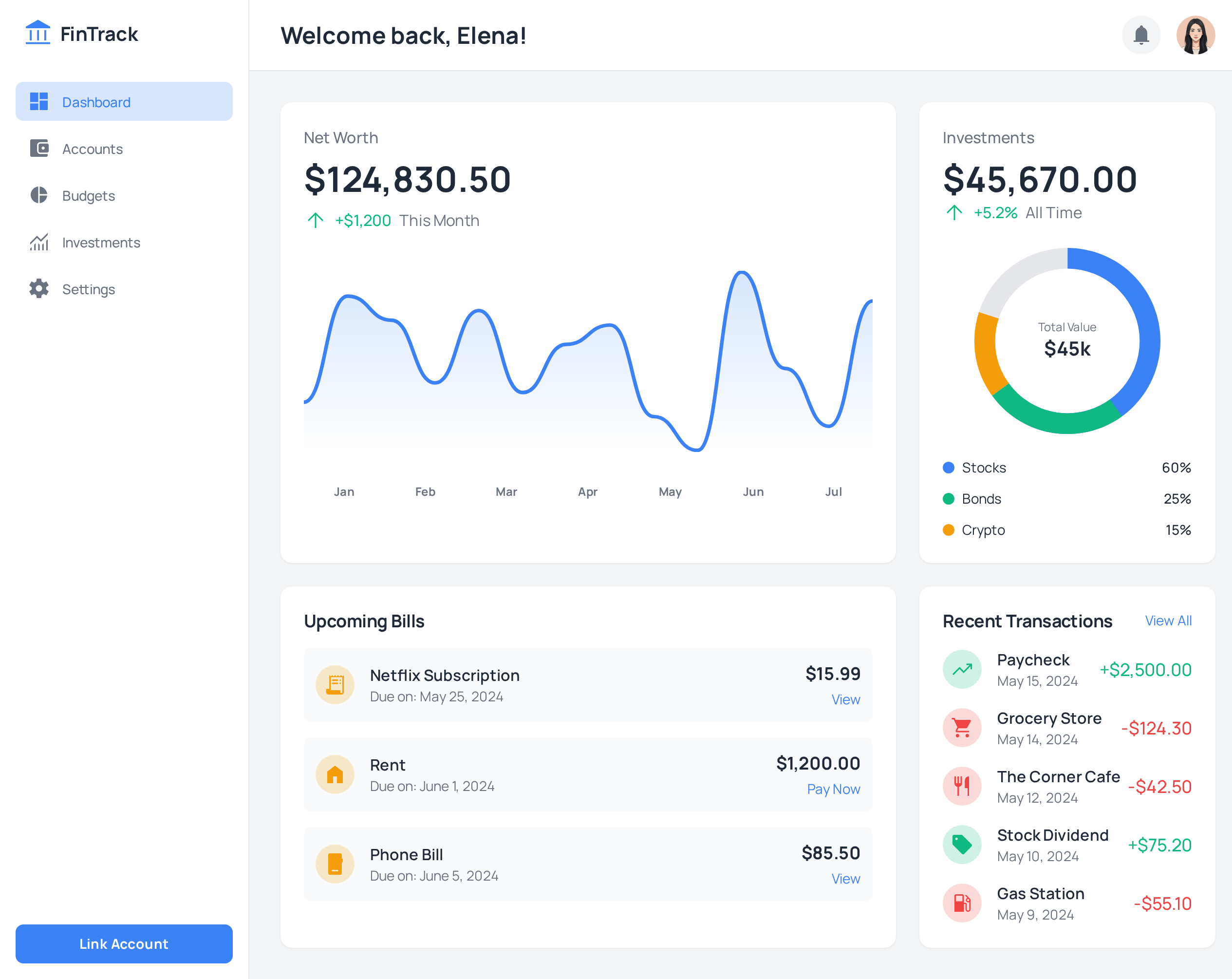
Task: Click the Rent house icon
Action: [x=335, y=774]
